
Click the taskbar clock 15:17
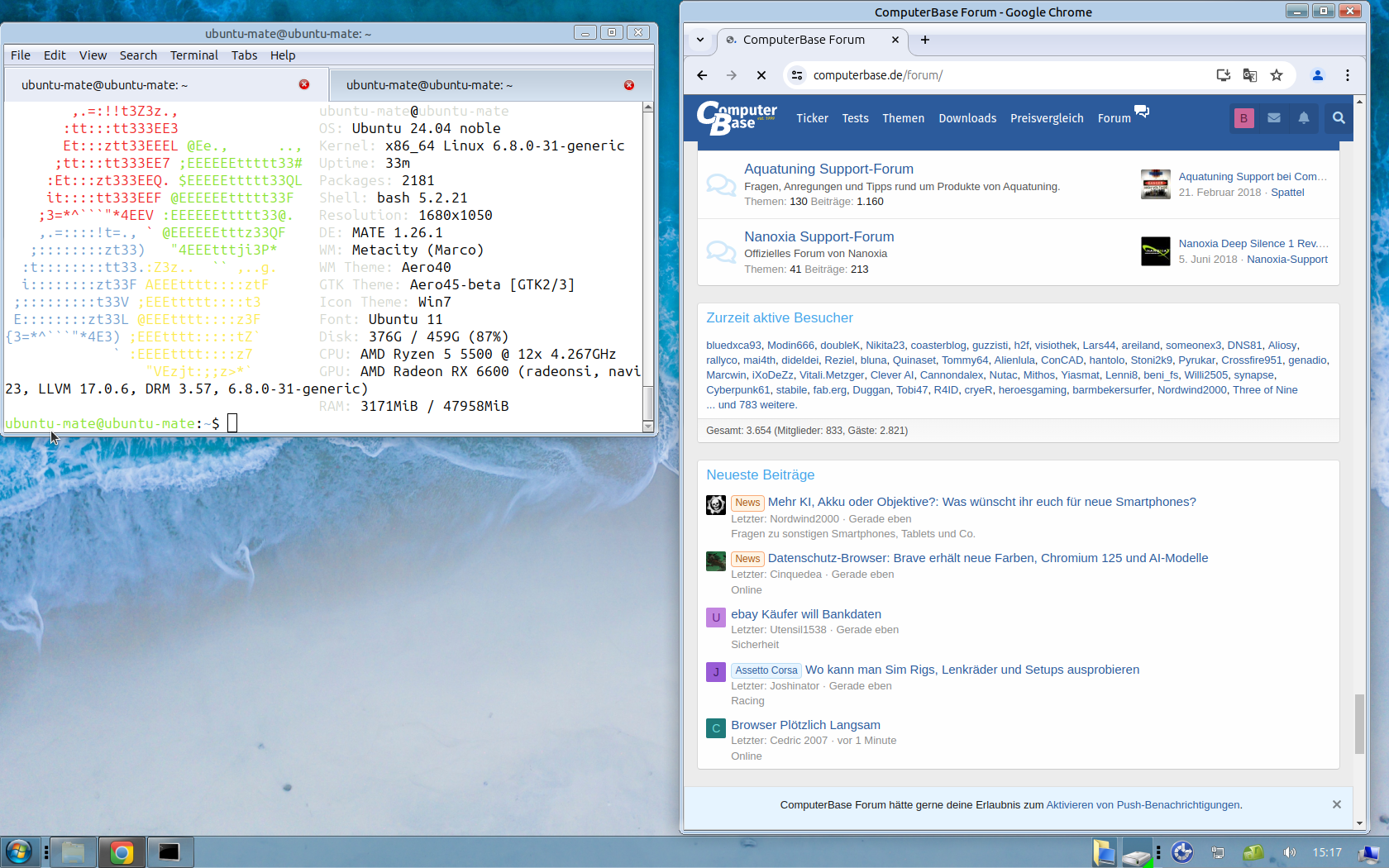tap(1327, 852)
